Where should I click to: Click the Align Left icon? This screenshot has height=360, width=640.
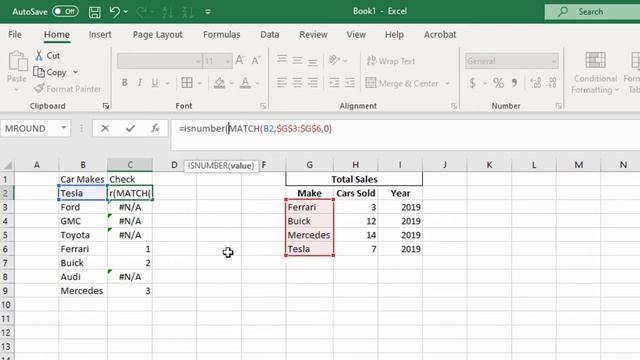[x=282, y=83]
